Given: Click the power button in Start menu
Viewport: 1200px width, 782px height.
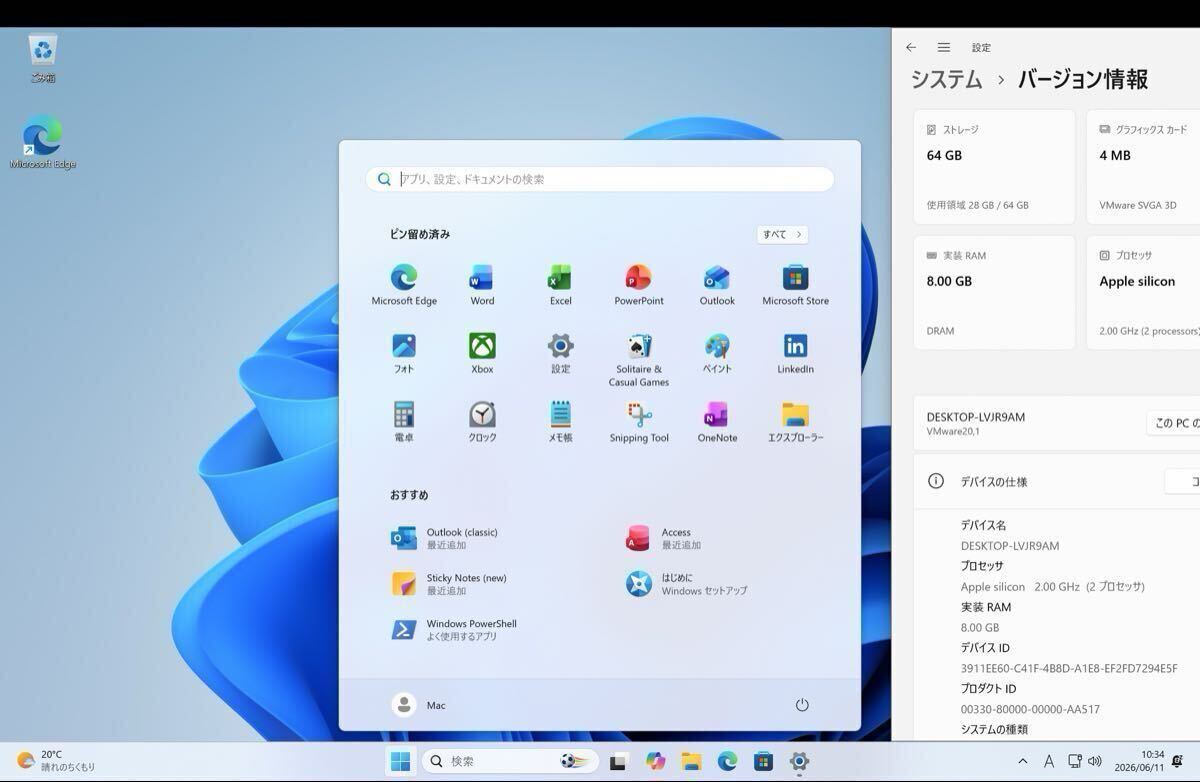Looking at the screenshot, I should pyautogui.click(x=802, y=705).
